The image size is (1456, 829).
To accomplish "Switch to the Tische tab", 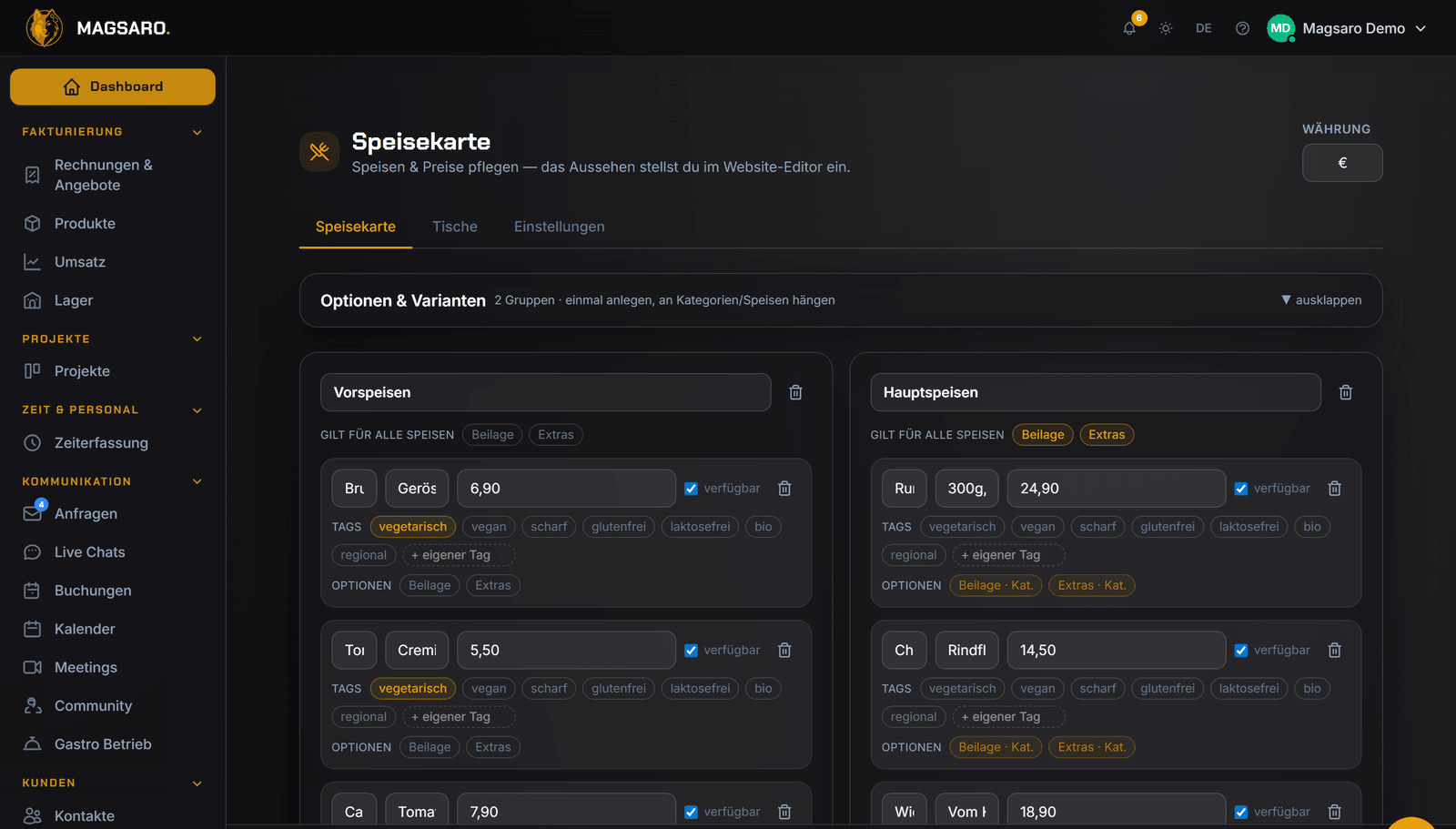I will pos(455,227).
